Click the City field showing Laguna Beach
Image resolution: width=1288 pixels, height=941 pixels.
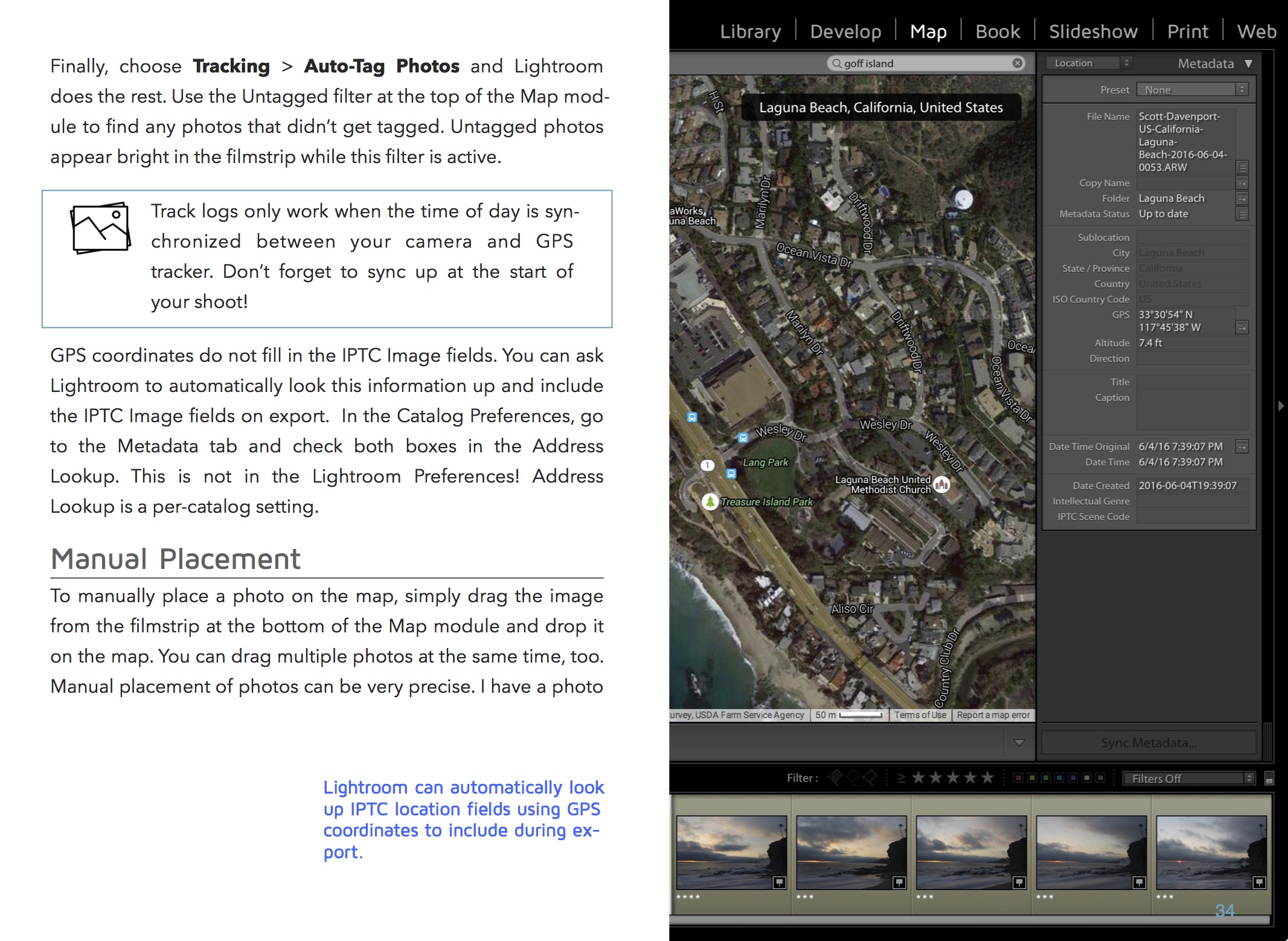(1192, 252)
